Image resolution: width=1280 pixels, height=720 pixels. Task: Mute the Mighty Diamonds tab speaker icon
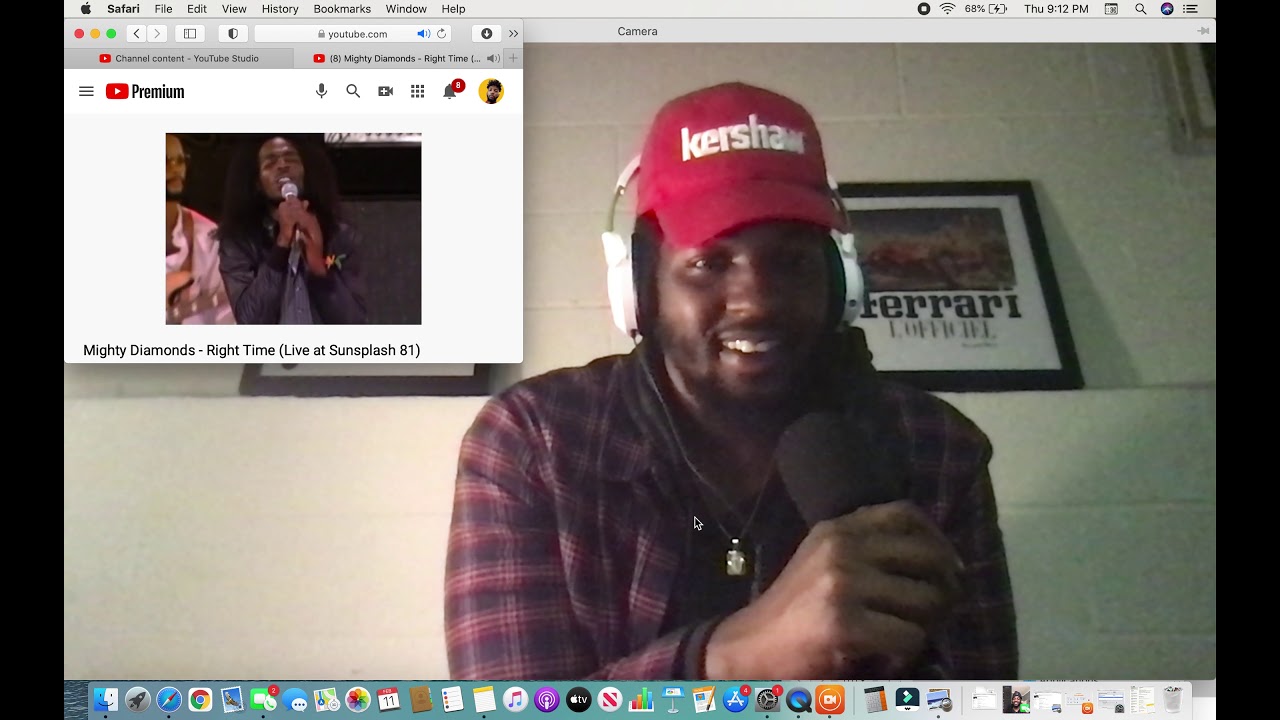[x=492, y=58]
